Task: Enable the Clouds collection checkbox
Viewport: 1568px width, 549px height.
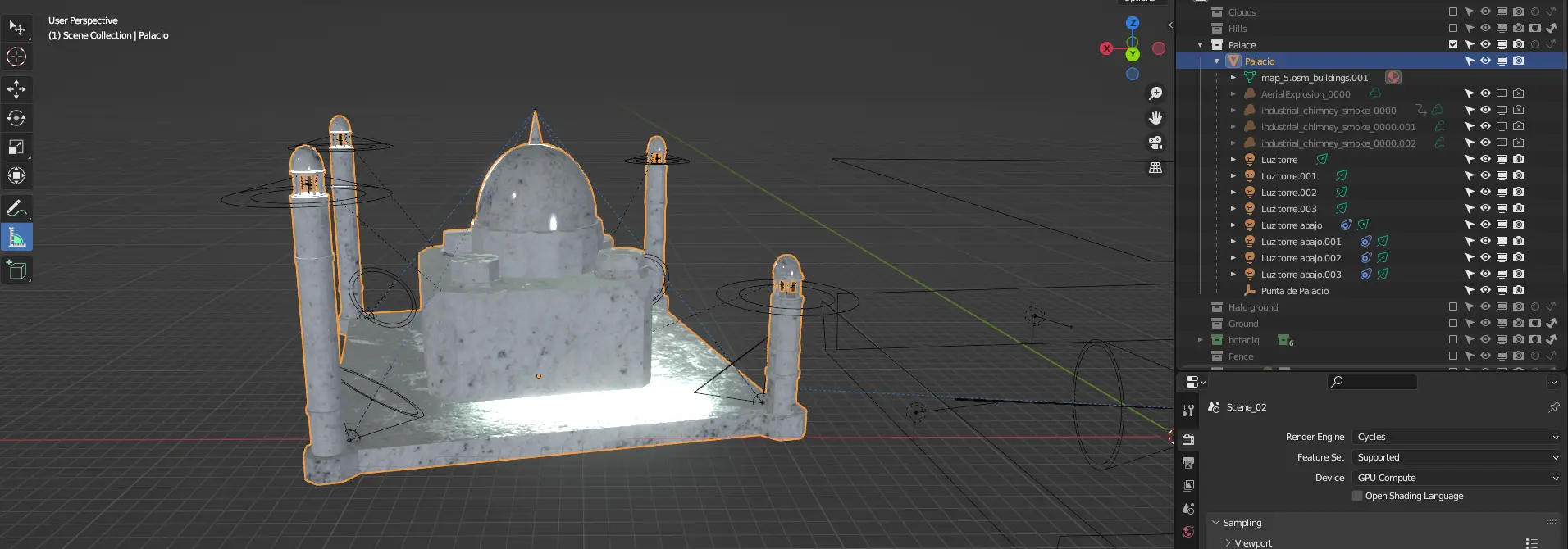Action: pyautogui.click(x=1453, y=11)
